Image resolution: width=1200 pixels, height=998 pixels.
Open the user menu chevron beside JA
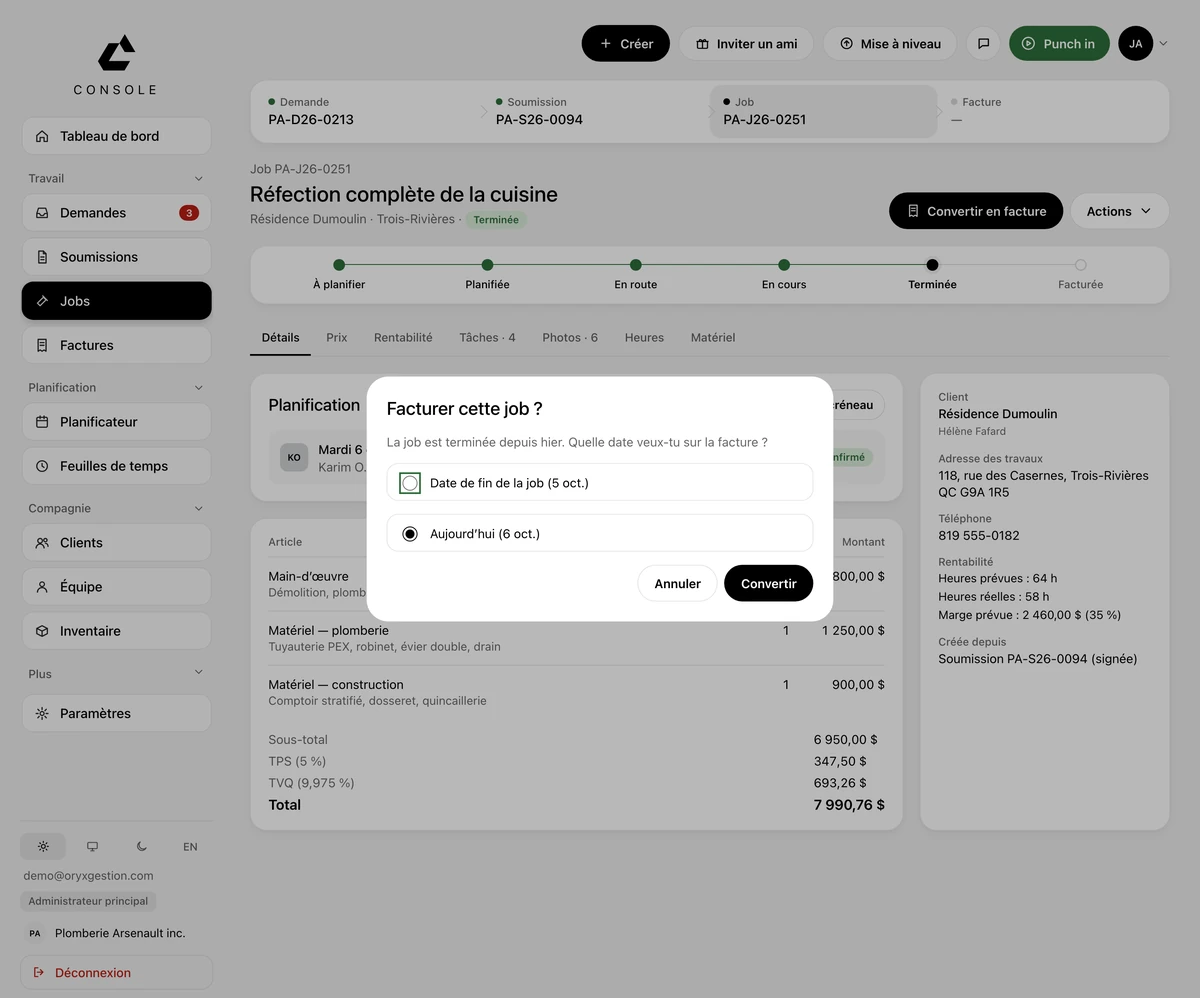[1163, 44]
